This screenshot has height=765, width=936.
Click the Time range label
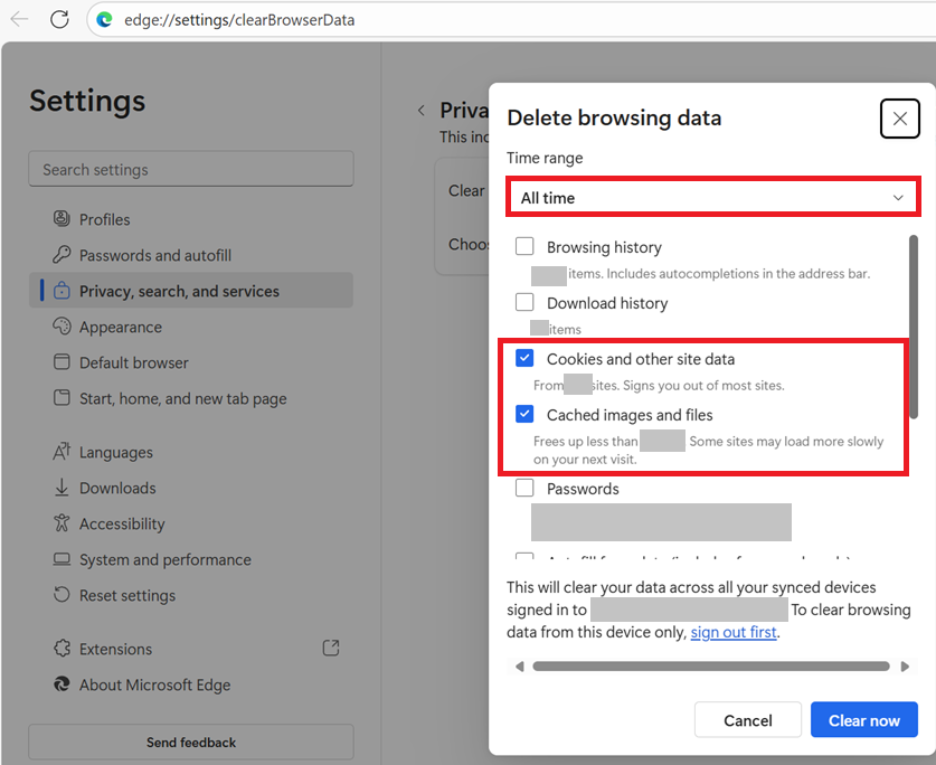(x=544, y=158)
